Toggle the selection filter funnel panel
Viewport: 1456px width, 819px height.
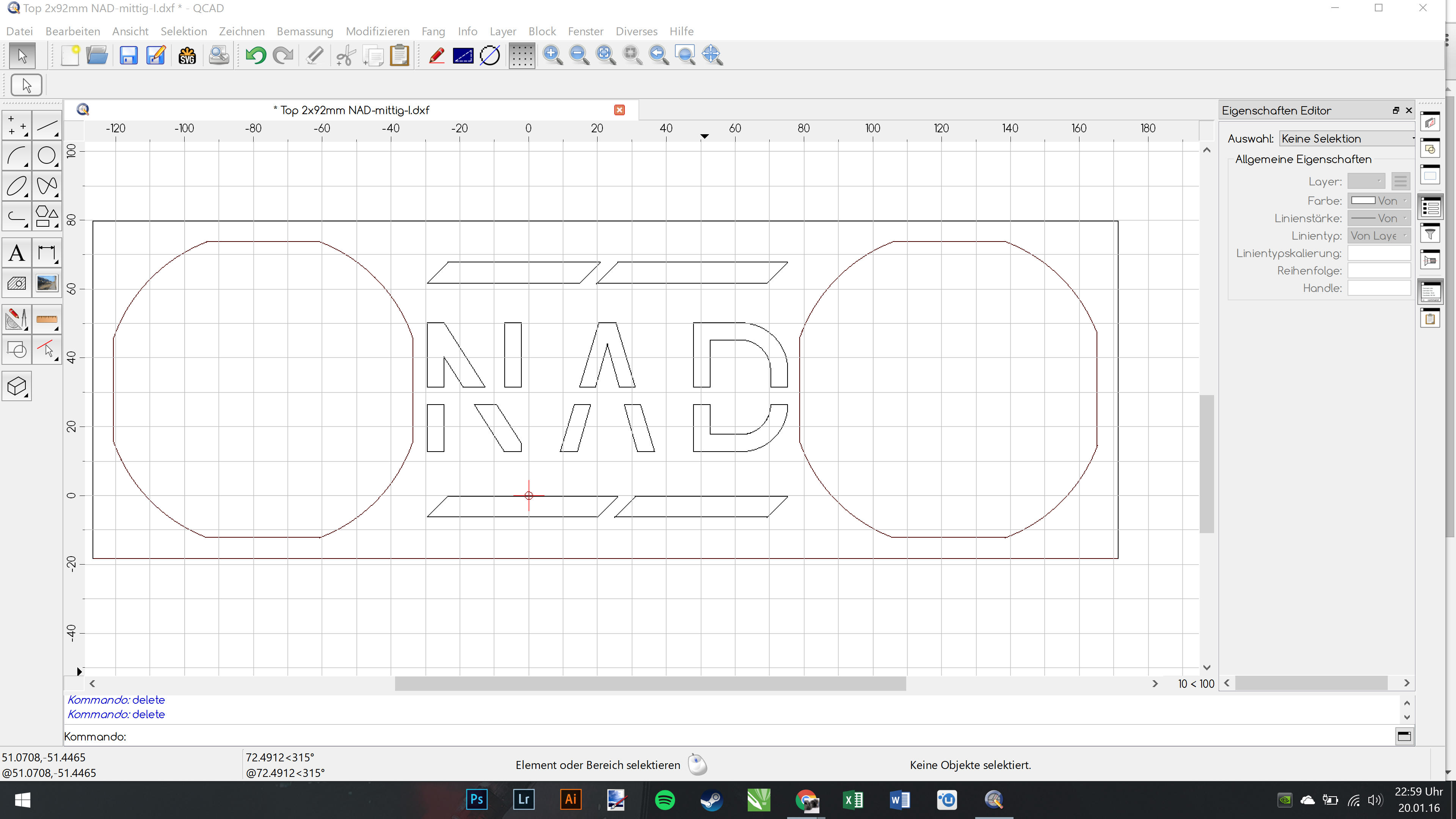1431,234
